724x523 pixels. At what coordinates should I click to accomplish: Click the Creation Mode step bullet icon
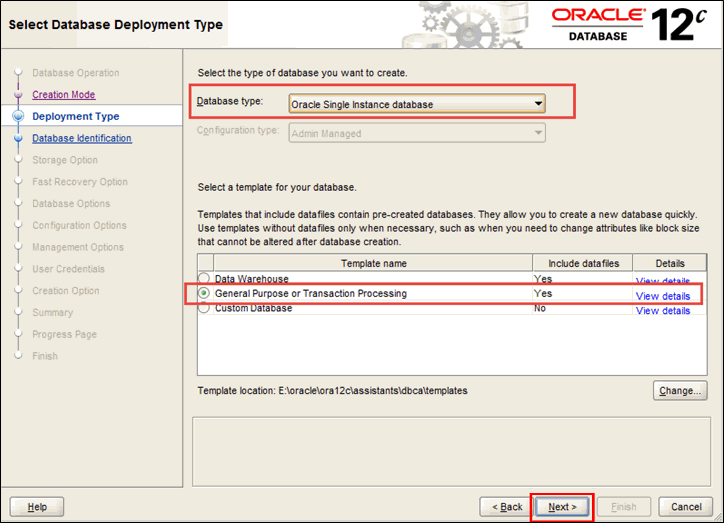pos(18,95)
